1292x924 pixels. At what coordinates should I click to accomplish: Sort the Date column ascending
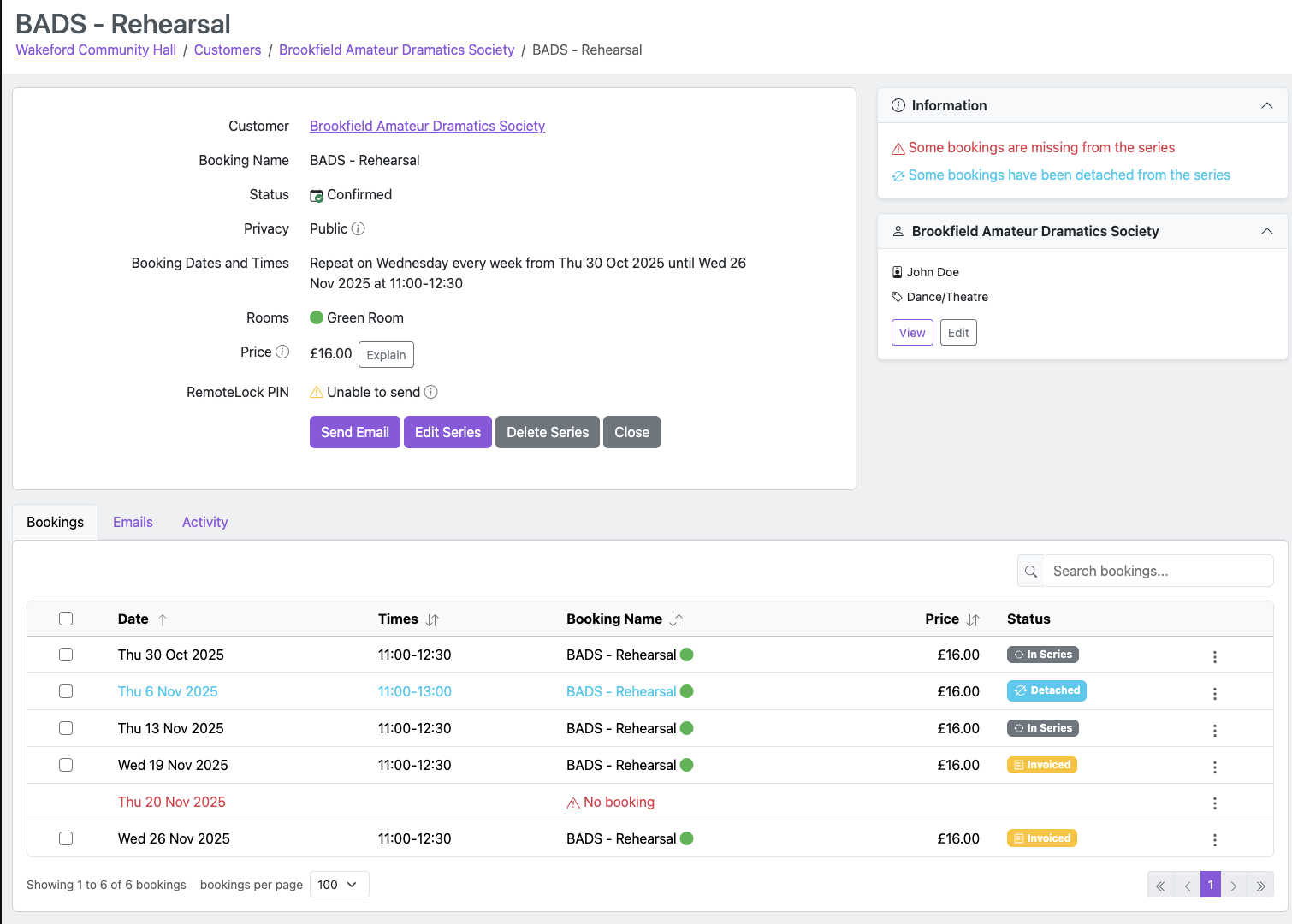(x=163, y=619)
